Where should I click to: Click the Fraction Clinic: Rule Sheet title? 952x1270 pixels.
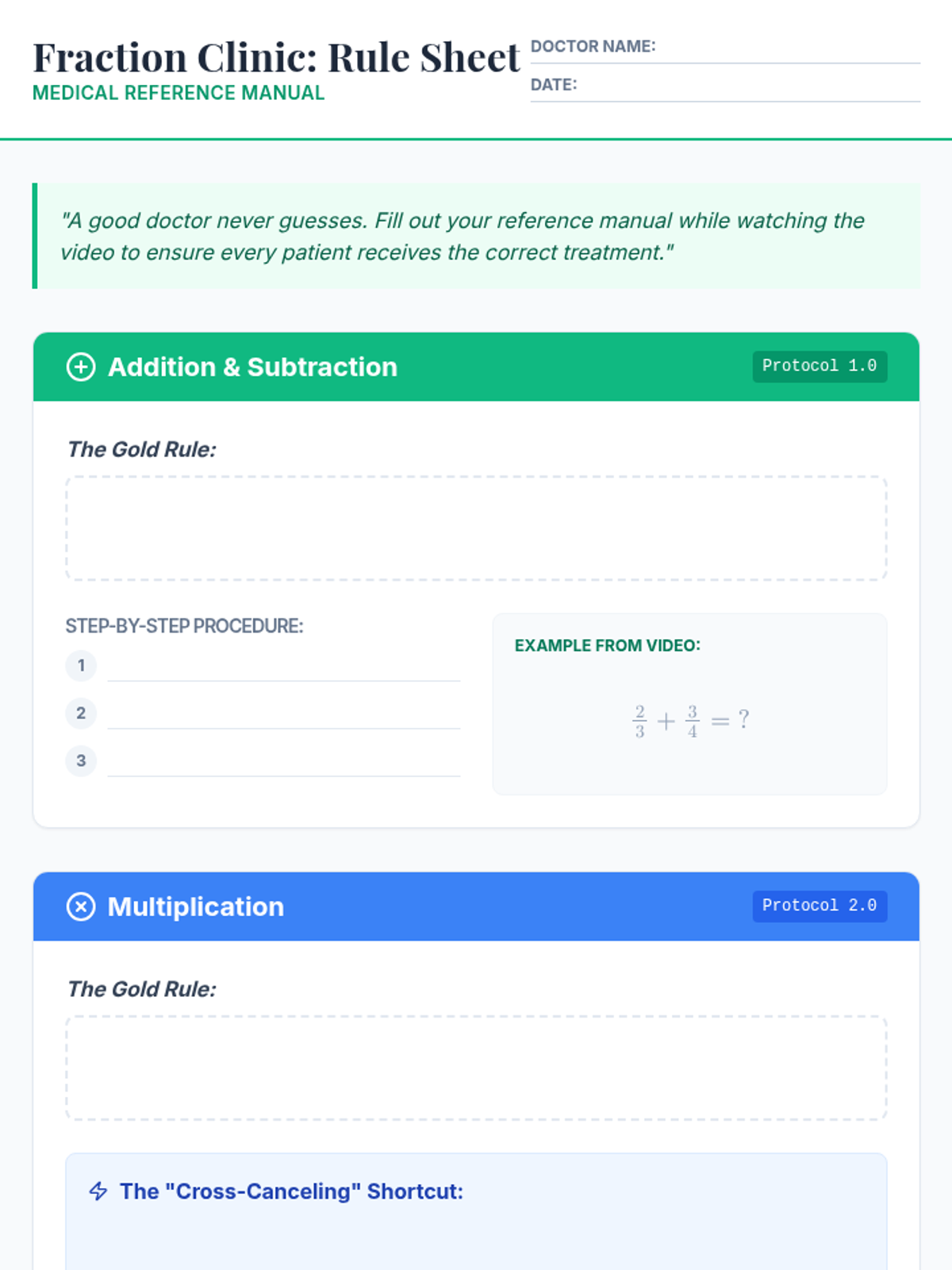(276, 58)
